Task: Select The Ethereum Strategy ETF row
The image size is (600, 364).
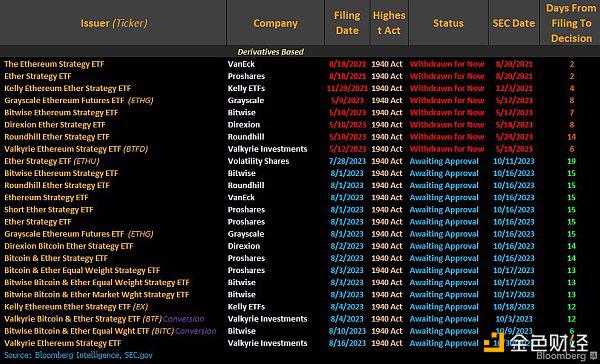Action: 300,64
